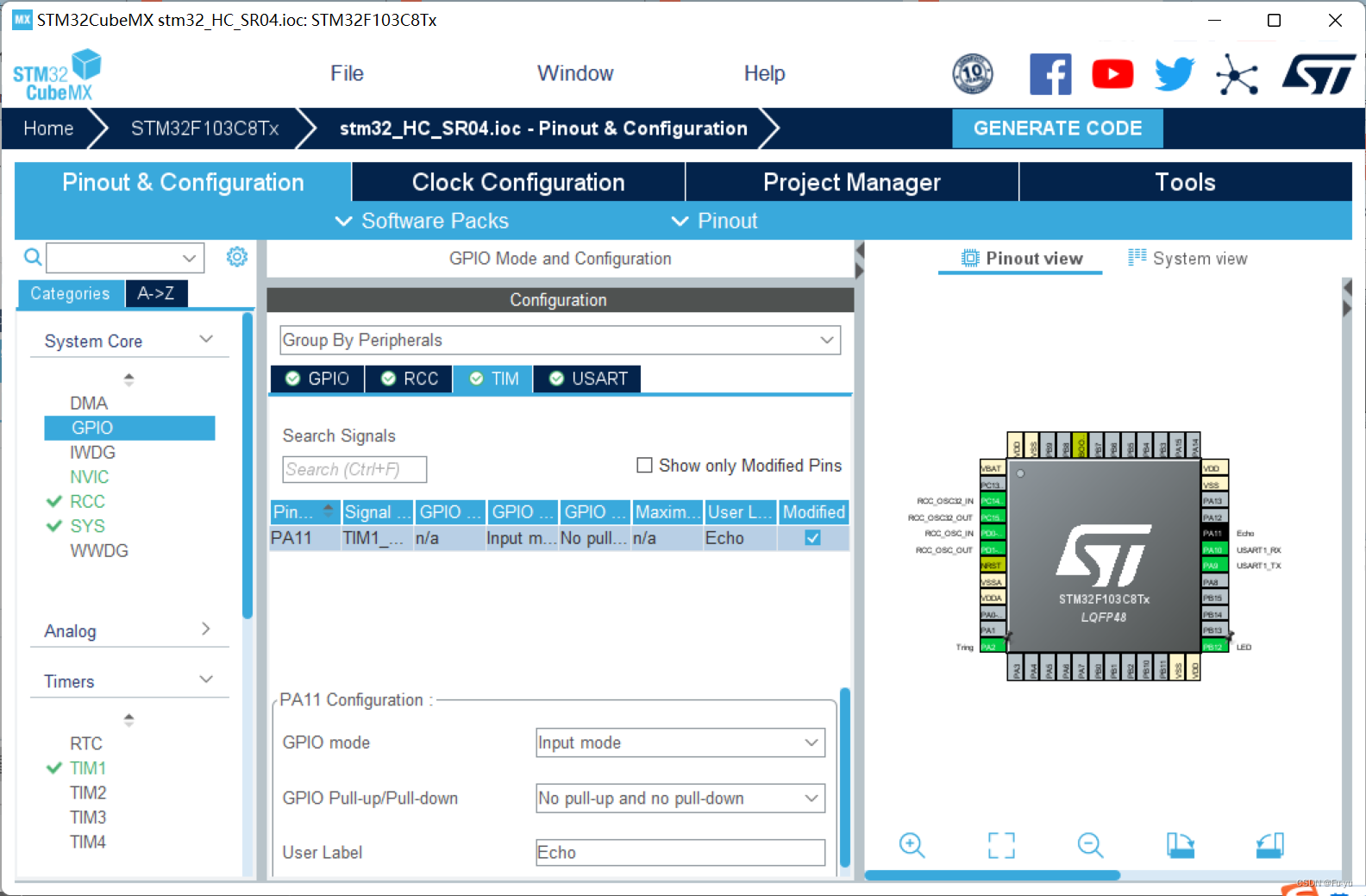Open the GPIO mode dropdown
This screenshot has height=896, width=1366.
click(x=680, y=742)
